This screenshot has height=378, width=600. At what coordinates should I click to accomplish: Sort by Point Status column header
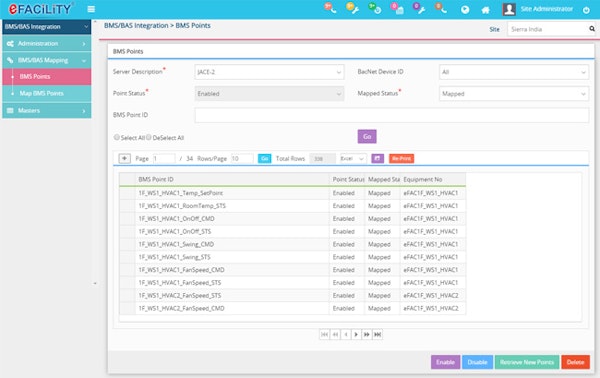coord(347,179)
